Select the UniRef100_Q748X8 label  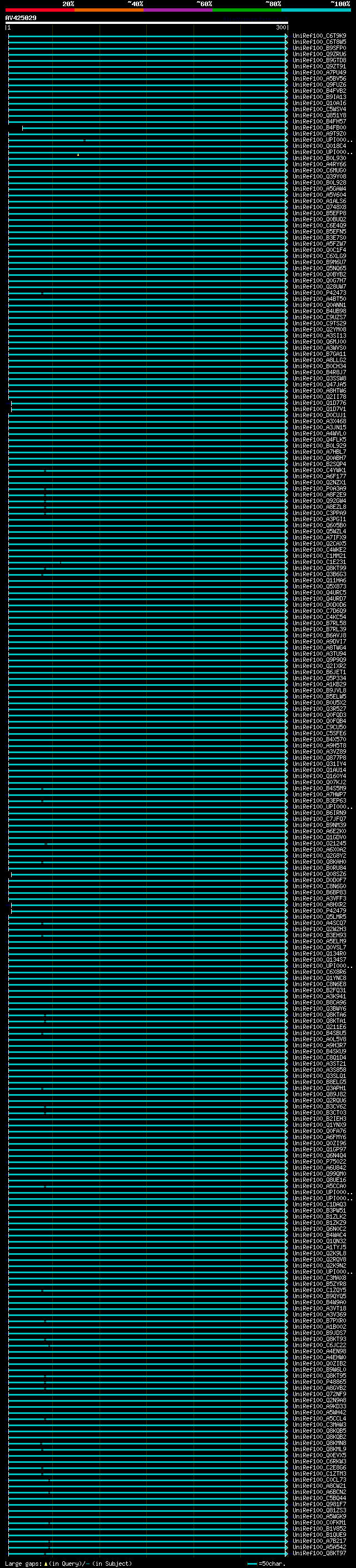(x=319, y=207)
